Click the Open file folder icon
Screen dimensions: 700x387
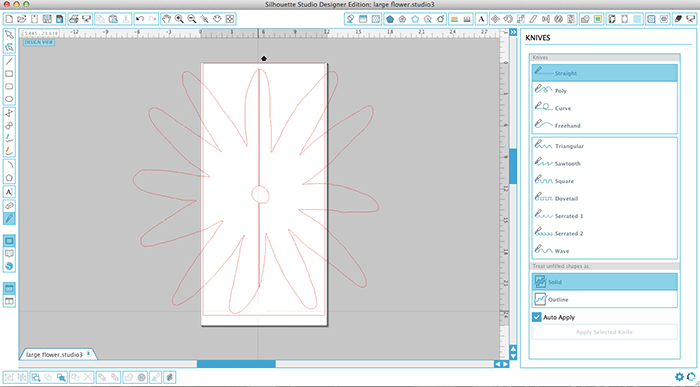(x=21, y=19)
